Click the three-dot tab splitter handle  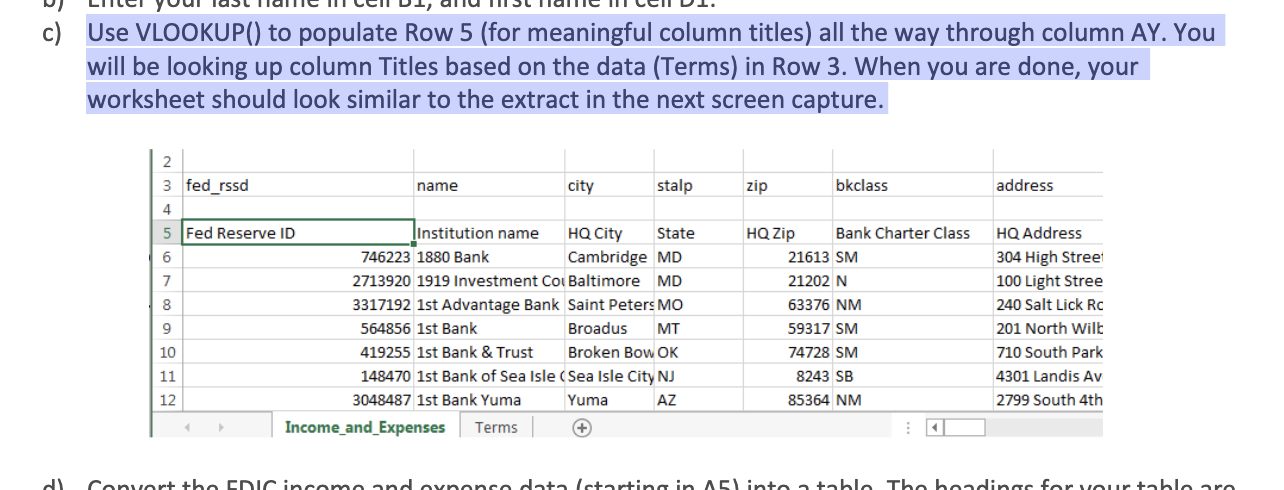(908, 428)
